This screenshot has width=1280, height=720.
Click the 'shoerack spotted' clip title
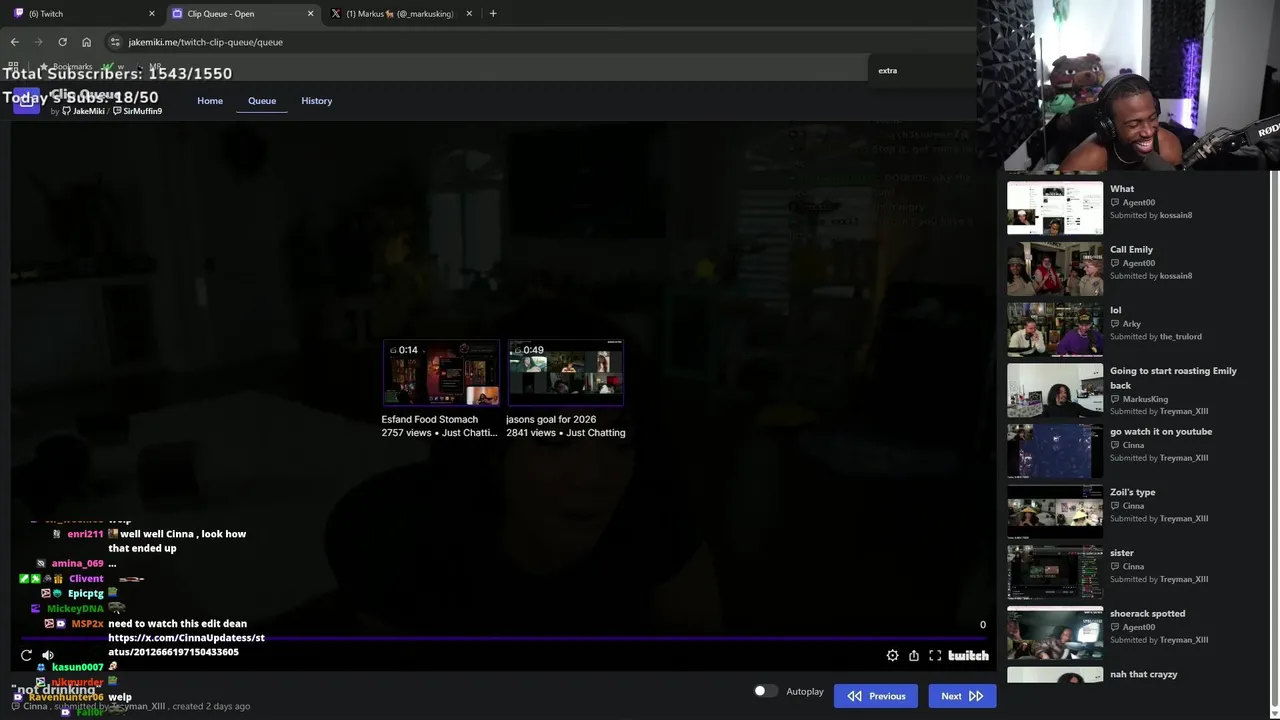tap(1147, 614)
